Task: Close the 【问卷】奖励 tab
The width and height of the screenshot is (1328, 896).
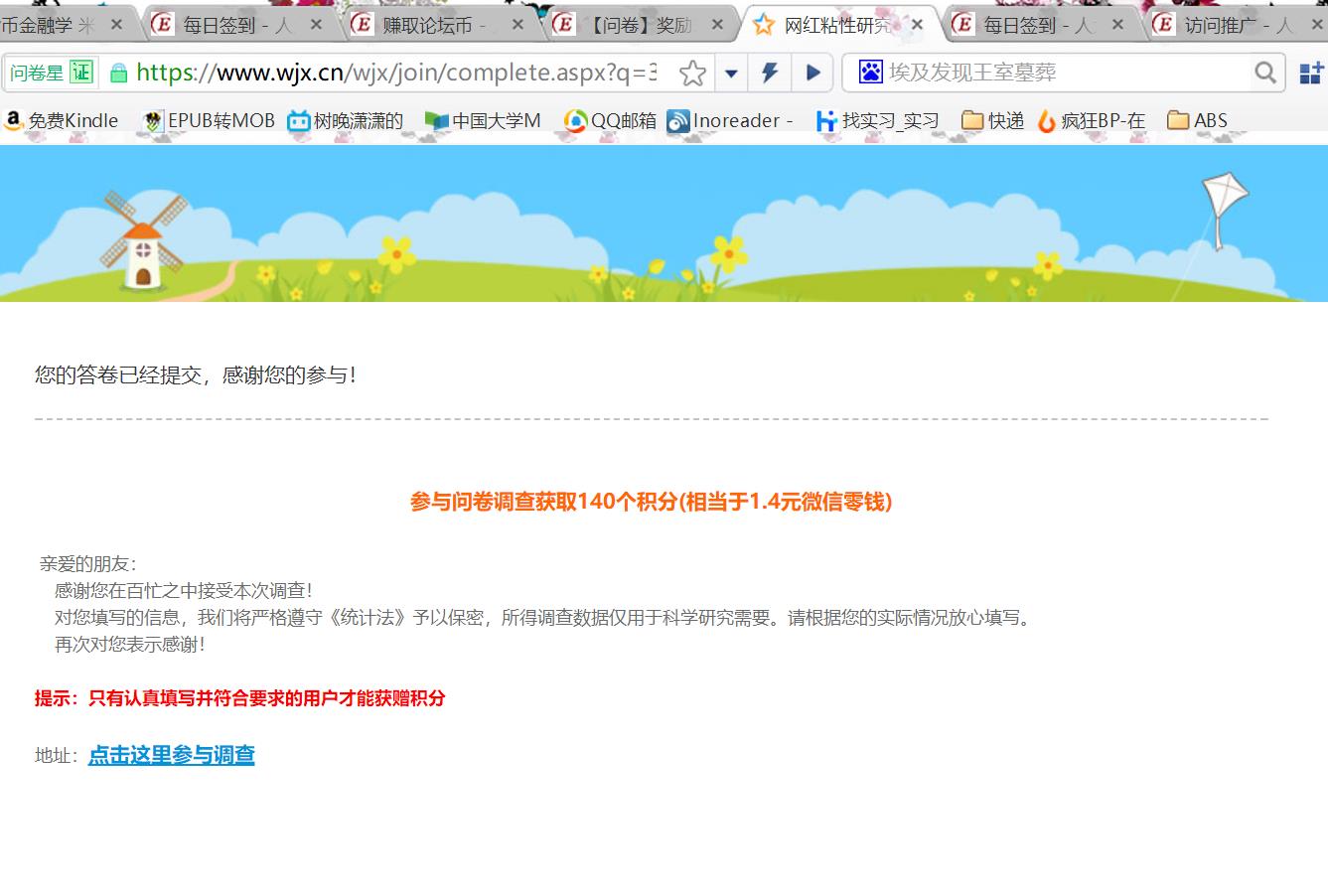Action: click(717, 25)
